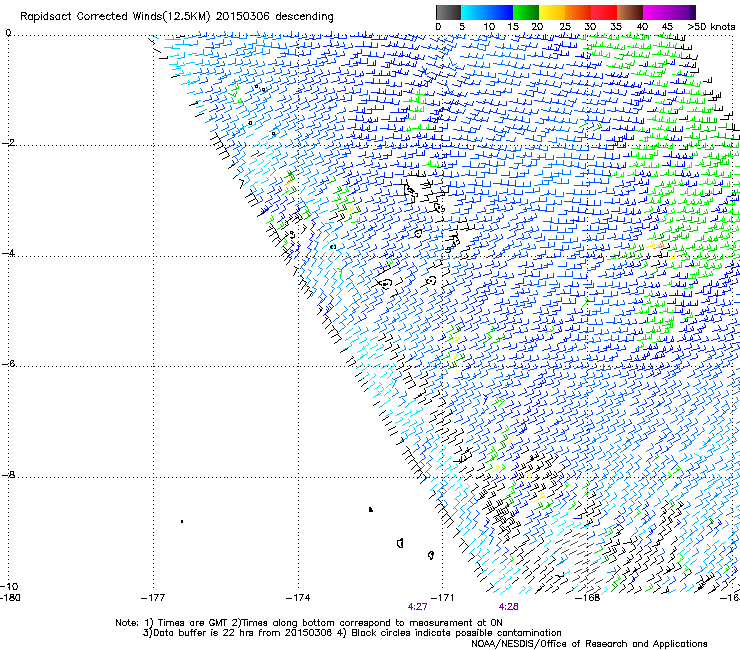Viewport: 740px width, 650px height.
Task: Click the latitude label '-10' on left axis
Action: point(9,586)
